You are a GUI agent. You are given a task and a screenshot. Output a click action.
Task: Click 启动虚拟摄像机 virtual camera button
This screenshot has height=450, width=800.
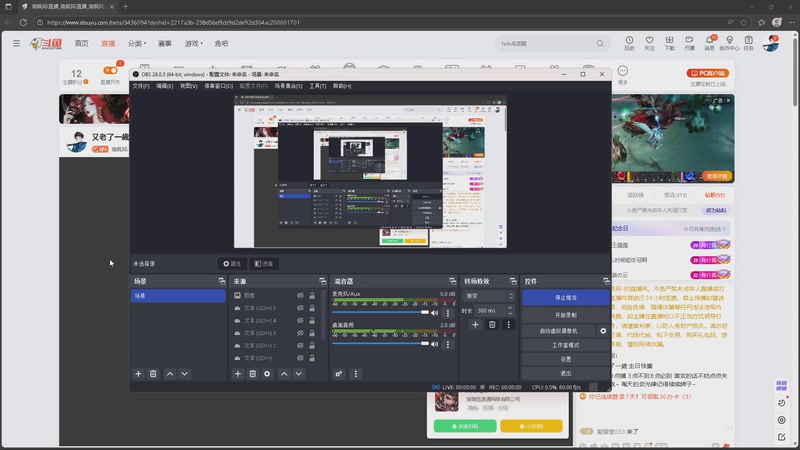click(x=559, y=331)
